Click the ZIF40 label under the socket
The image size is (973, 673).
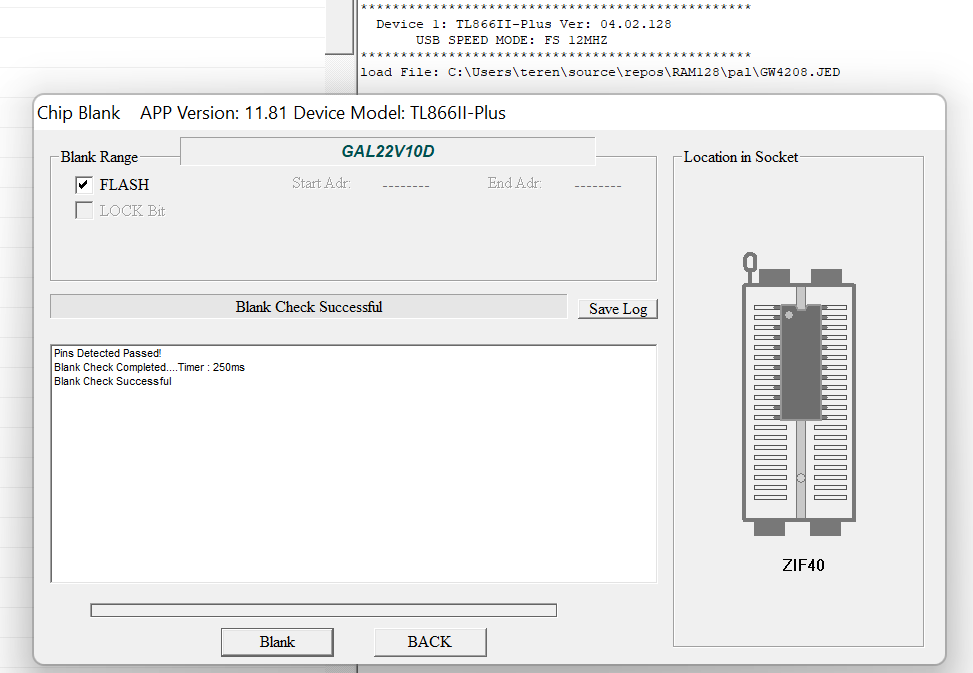point(803,566)
